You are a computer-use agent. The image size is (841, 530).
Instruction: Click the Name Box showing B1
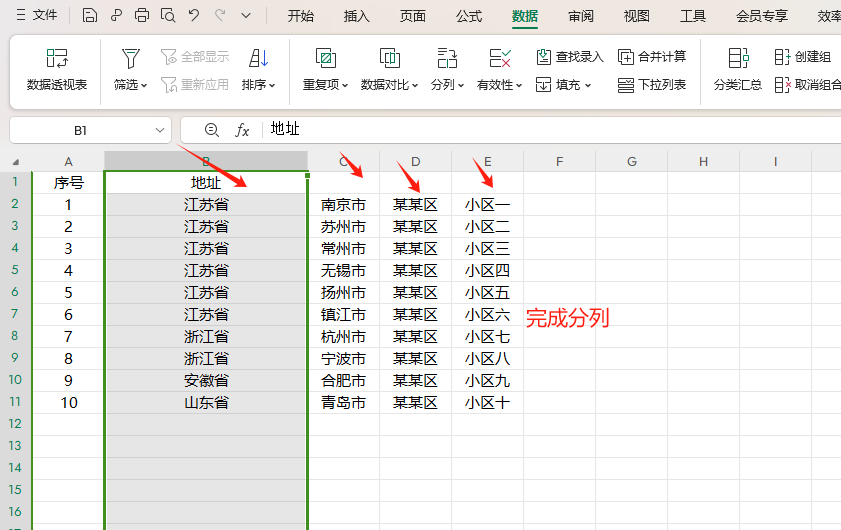(x=80, y=130)
